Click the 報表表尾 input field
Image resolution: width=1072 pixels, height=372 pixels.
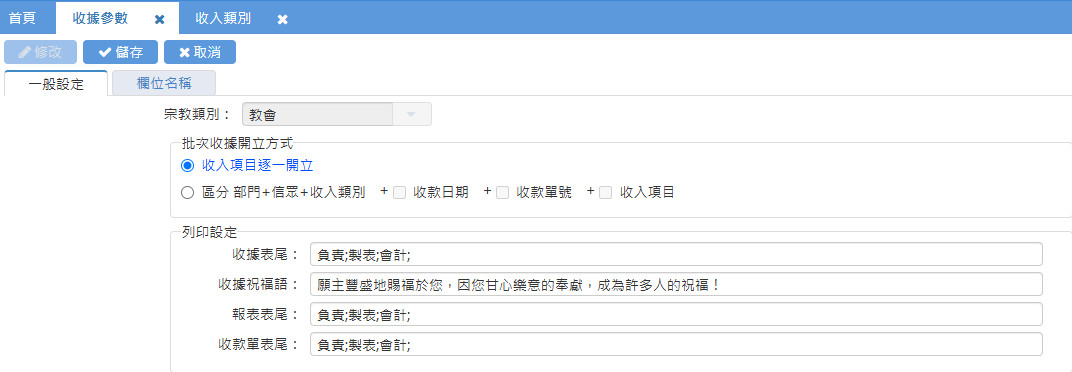tap(676, 315)
